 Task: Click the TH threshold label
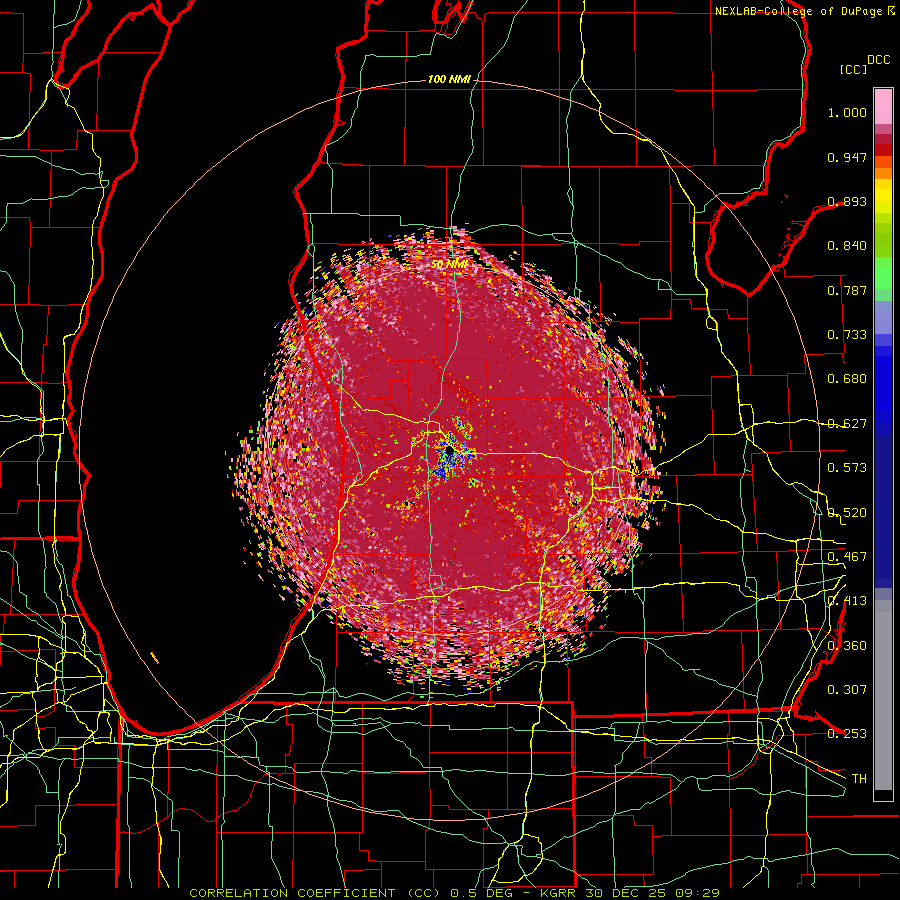[859, 779]
